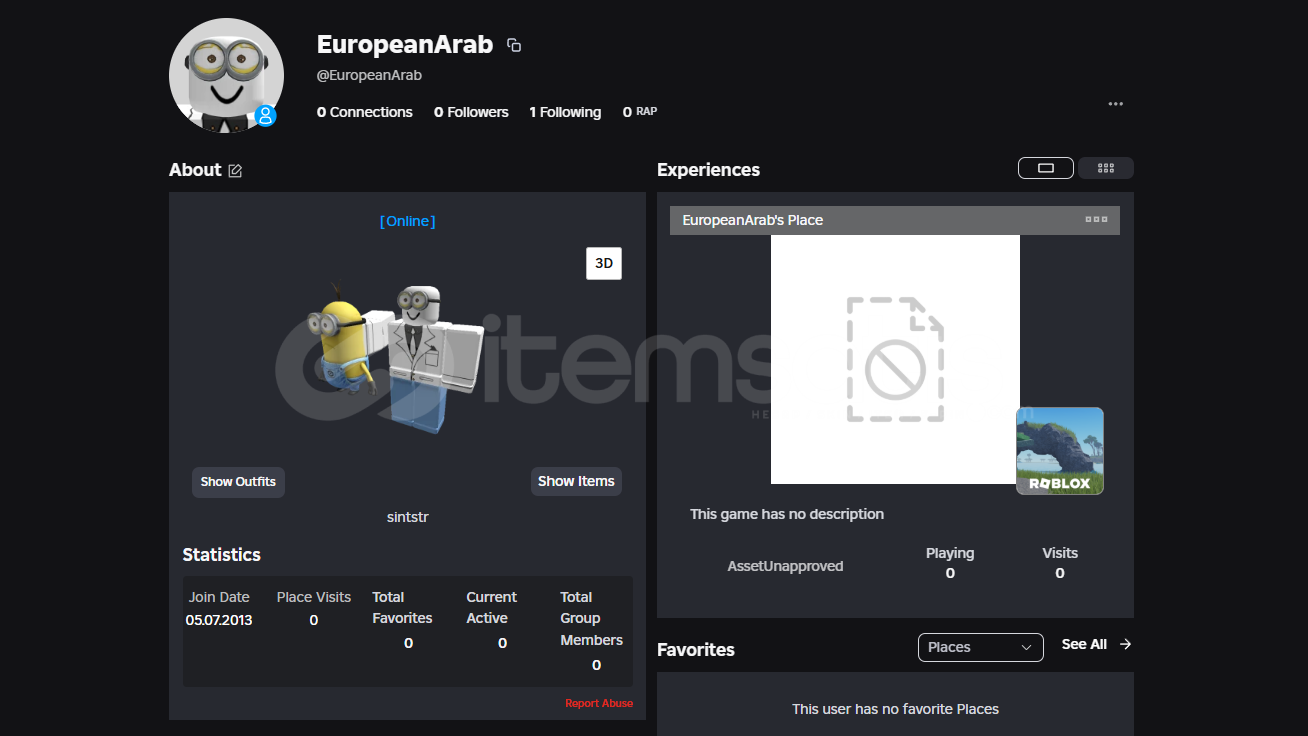Image resolution: width=1308 pixels, height=736 pixels.
Task: Click Show Items button
Action: click(x=576, y=481)
